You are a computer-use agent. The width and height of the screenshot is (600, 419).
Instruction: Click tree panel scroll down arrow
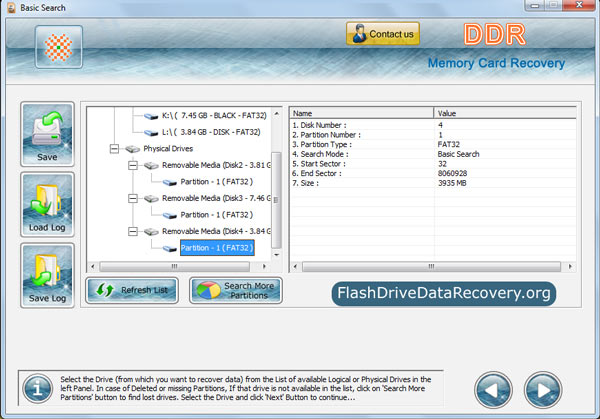[276, 254]
